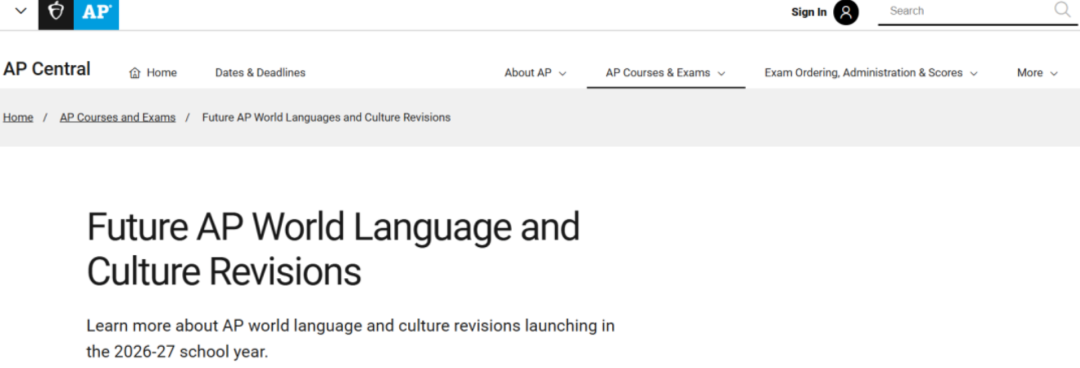Click AP Courses and Exams breadcrumb link
The height and width of the screenshot is (368, 1080).
(x=118, y=117)
